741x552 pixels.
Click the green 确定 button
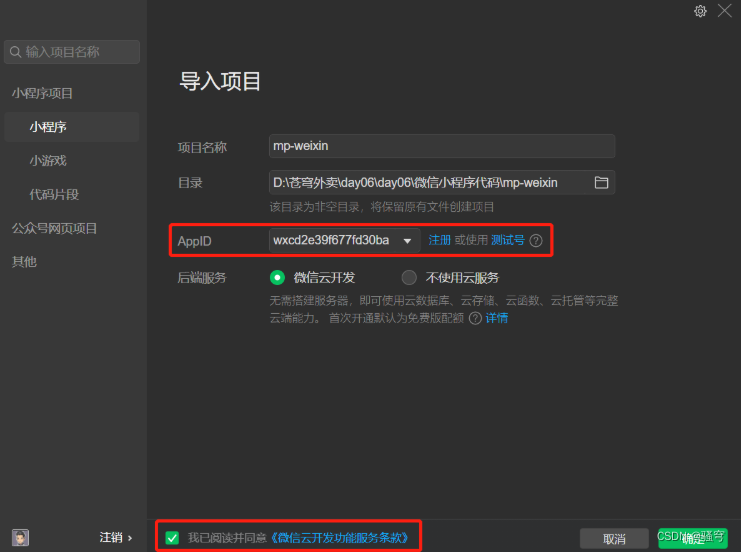[693, 539]
